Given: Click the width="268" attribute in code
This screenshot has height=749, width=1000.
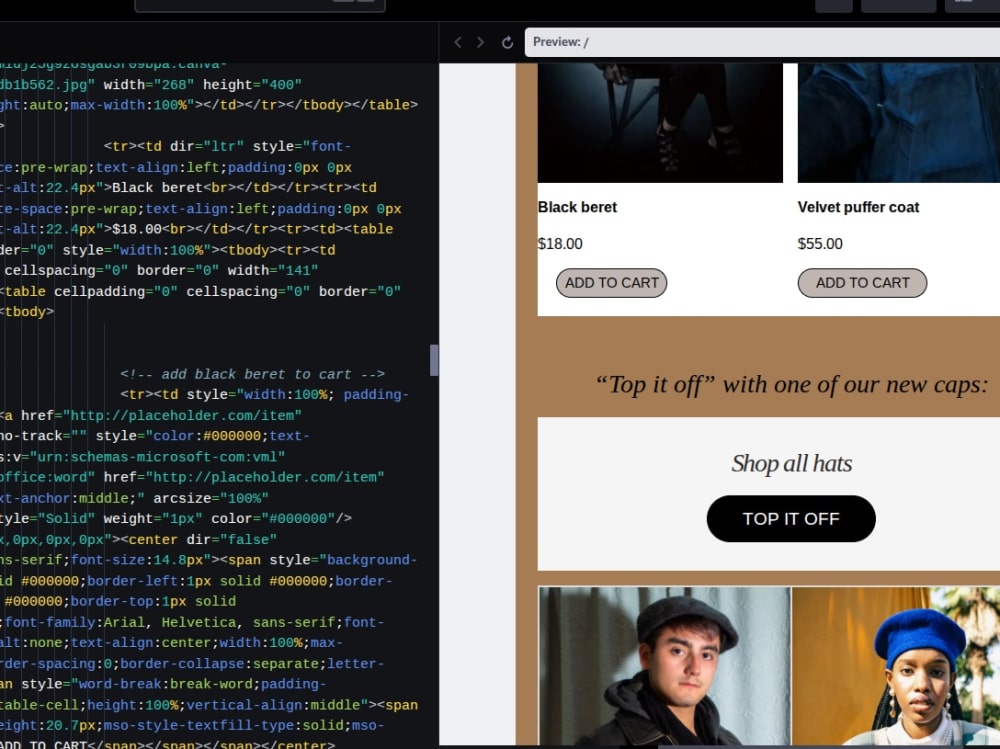Looking at the screenshot, I should click(149, 84).
